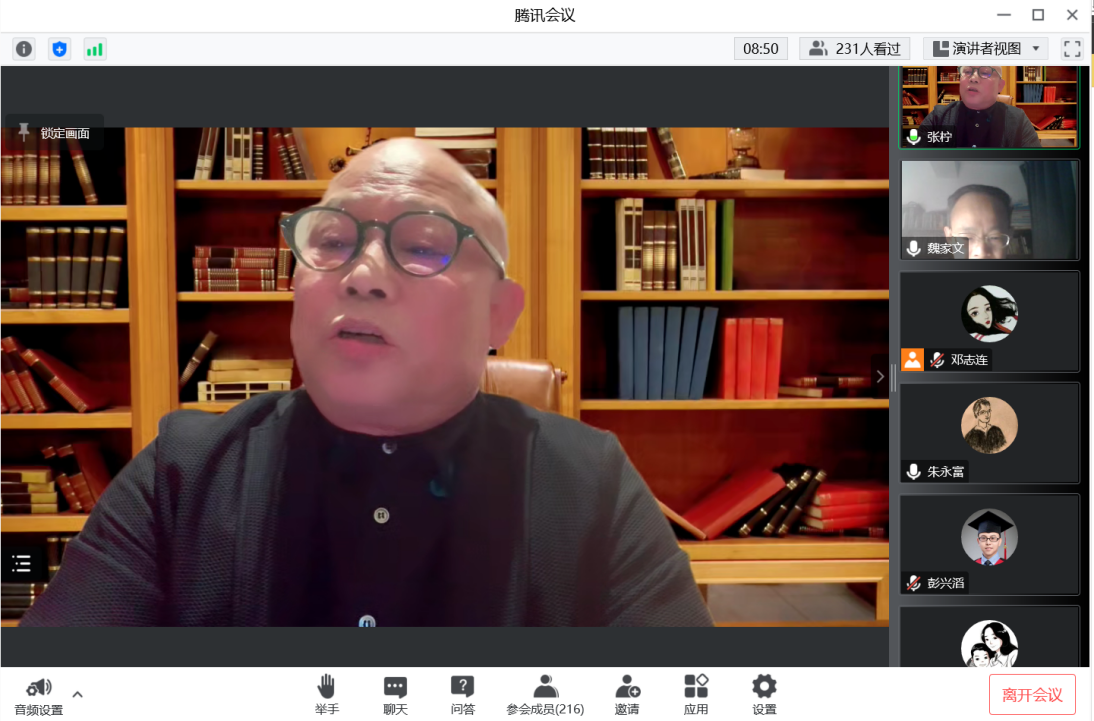The image size is (1094, 721).
Task: Open the blue security shield icon
Action: (59, 49)
